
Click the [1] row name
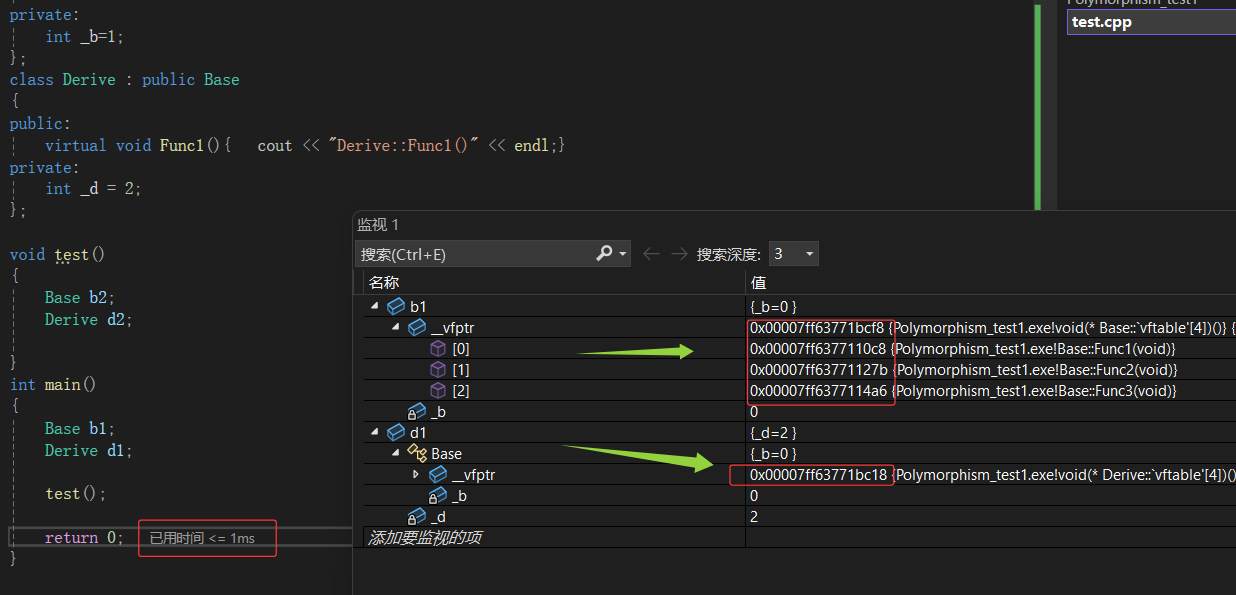pyautogui.click(x=461, y=369)
